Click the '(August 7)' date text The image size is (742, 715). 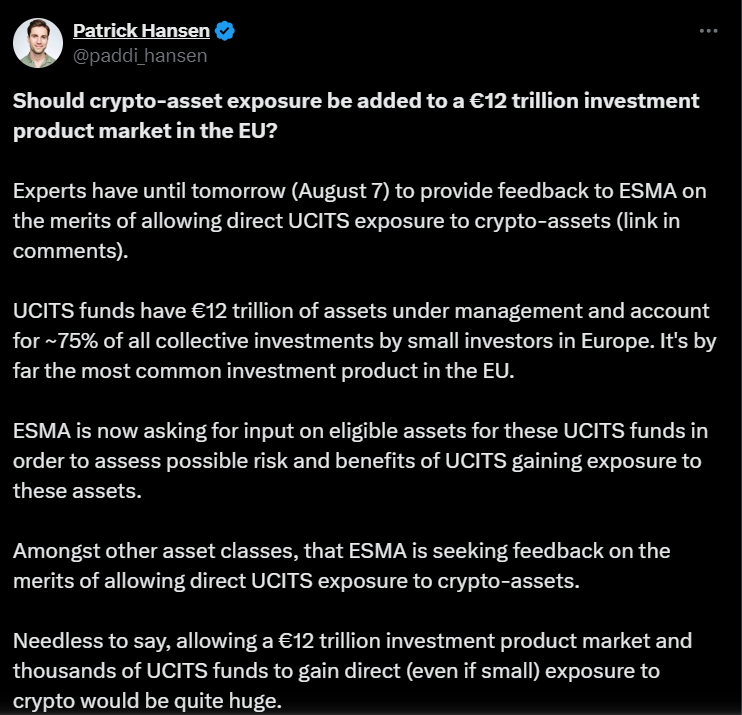[x=340, y=192]
